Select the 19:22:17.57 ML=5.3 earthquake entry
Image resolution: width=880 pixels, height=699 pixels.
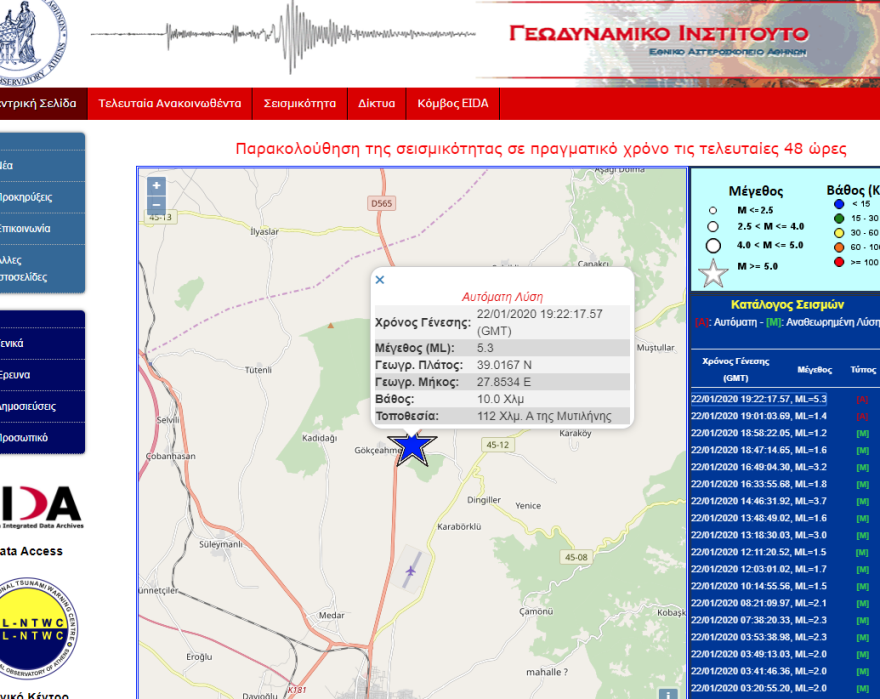click(759, 399)
